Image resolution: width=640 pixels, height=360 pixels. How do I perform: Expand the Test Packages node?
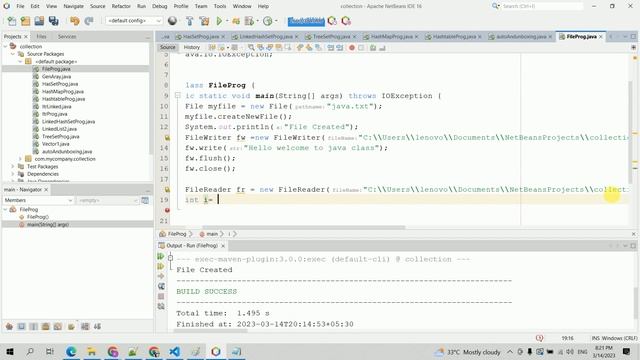(x=13, y=167)
